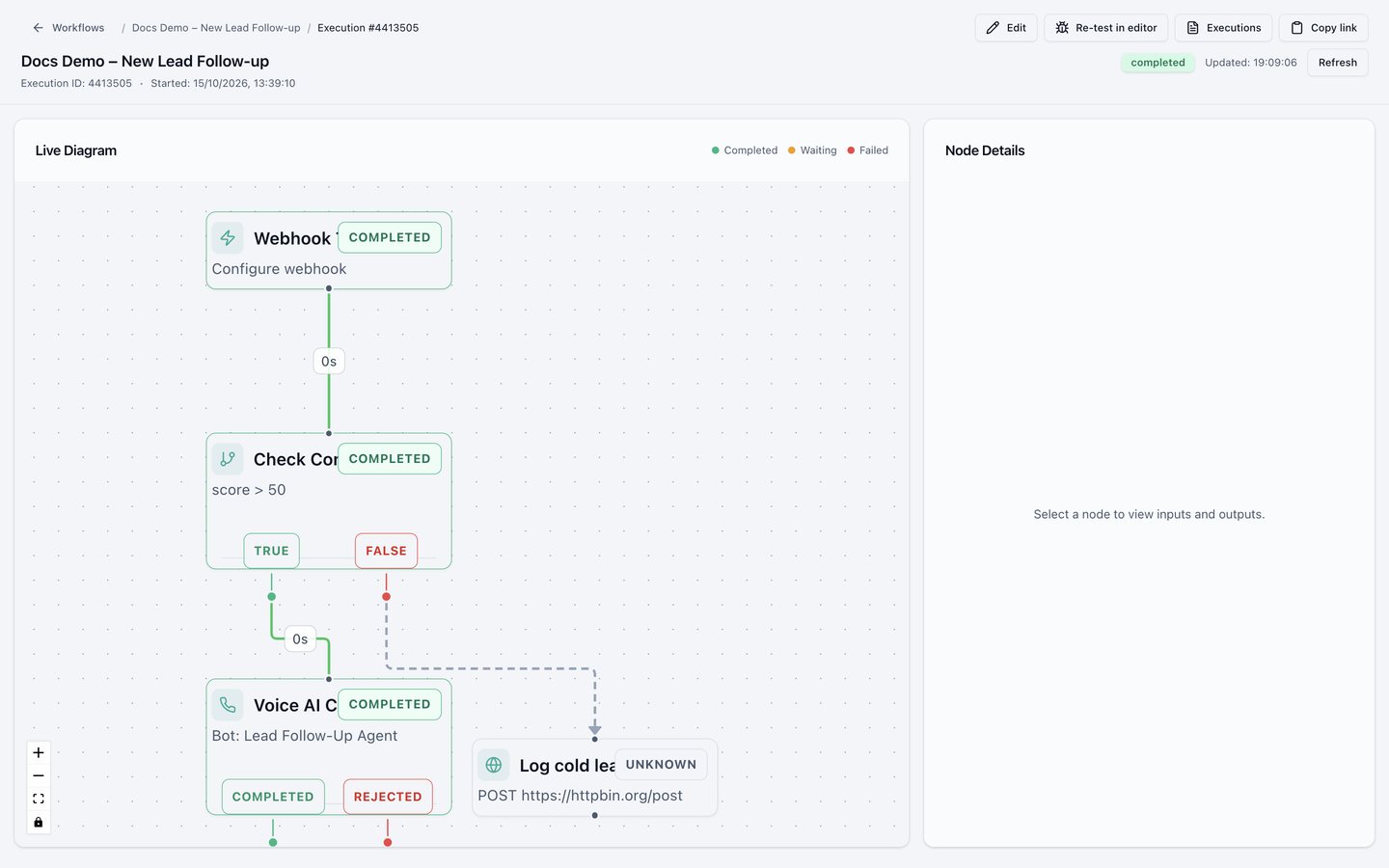The image size is (1389, 868).
Task: Click the Check Condition COMPLETED badge
Action: [x=390, y=458]
